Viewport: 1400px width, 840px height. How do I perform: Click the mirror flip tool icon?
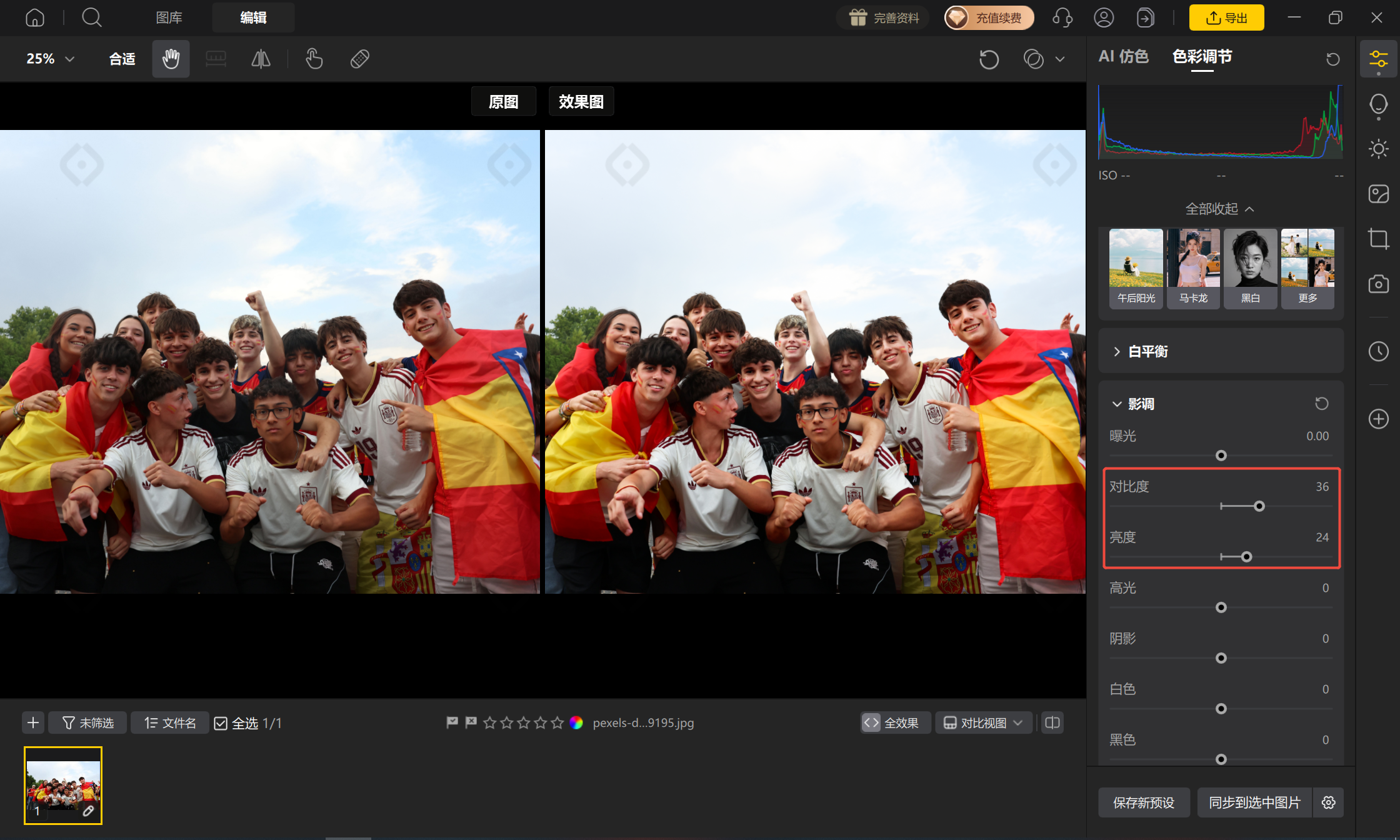261,59
